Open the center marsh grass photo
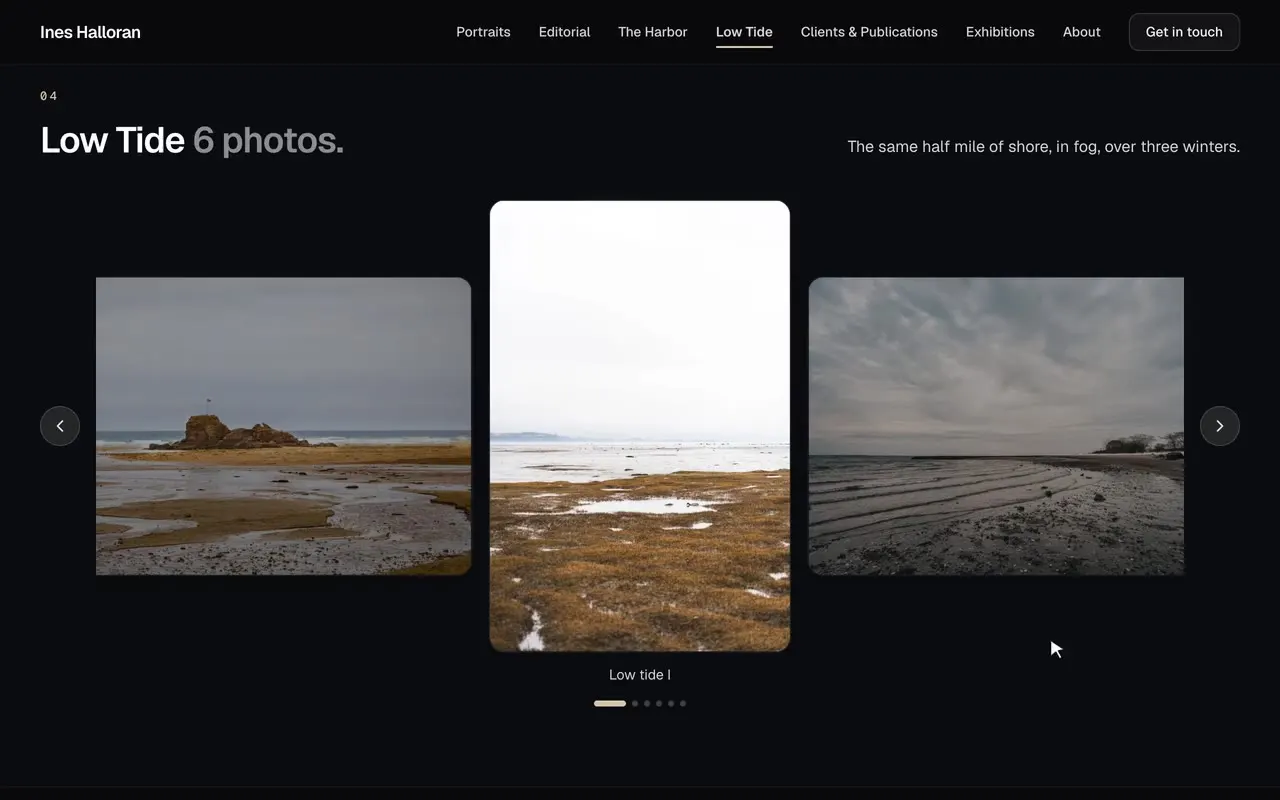Image resolution: width=1280 pixels, height=800 pixels. [640, 426]
